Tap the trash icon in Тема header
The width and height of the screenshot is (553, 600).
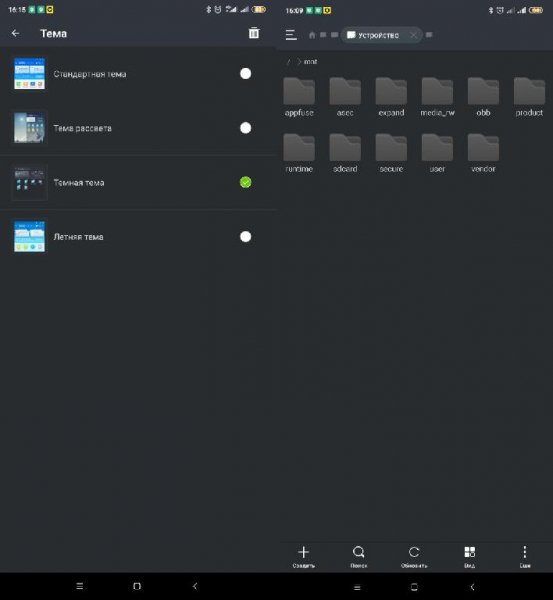pyautogui.click(x=254, y=33)
